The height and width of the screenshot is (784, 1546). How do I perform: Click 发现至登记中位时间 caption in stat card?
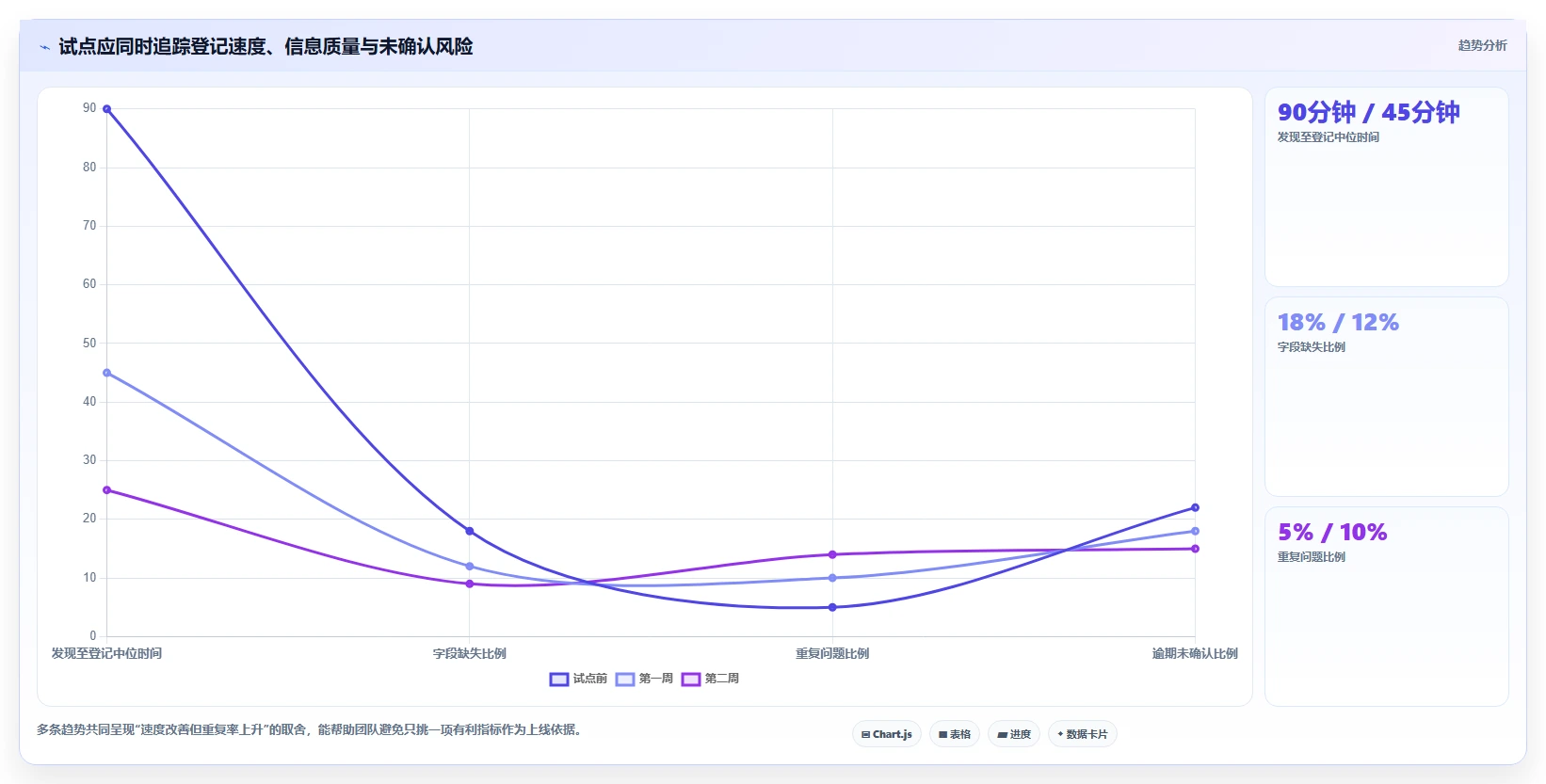(x=1328, y=137)
